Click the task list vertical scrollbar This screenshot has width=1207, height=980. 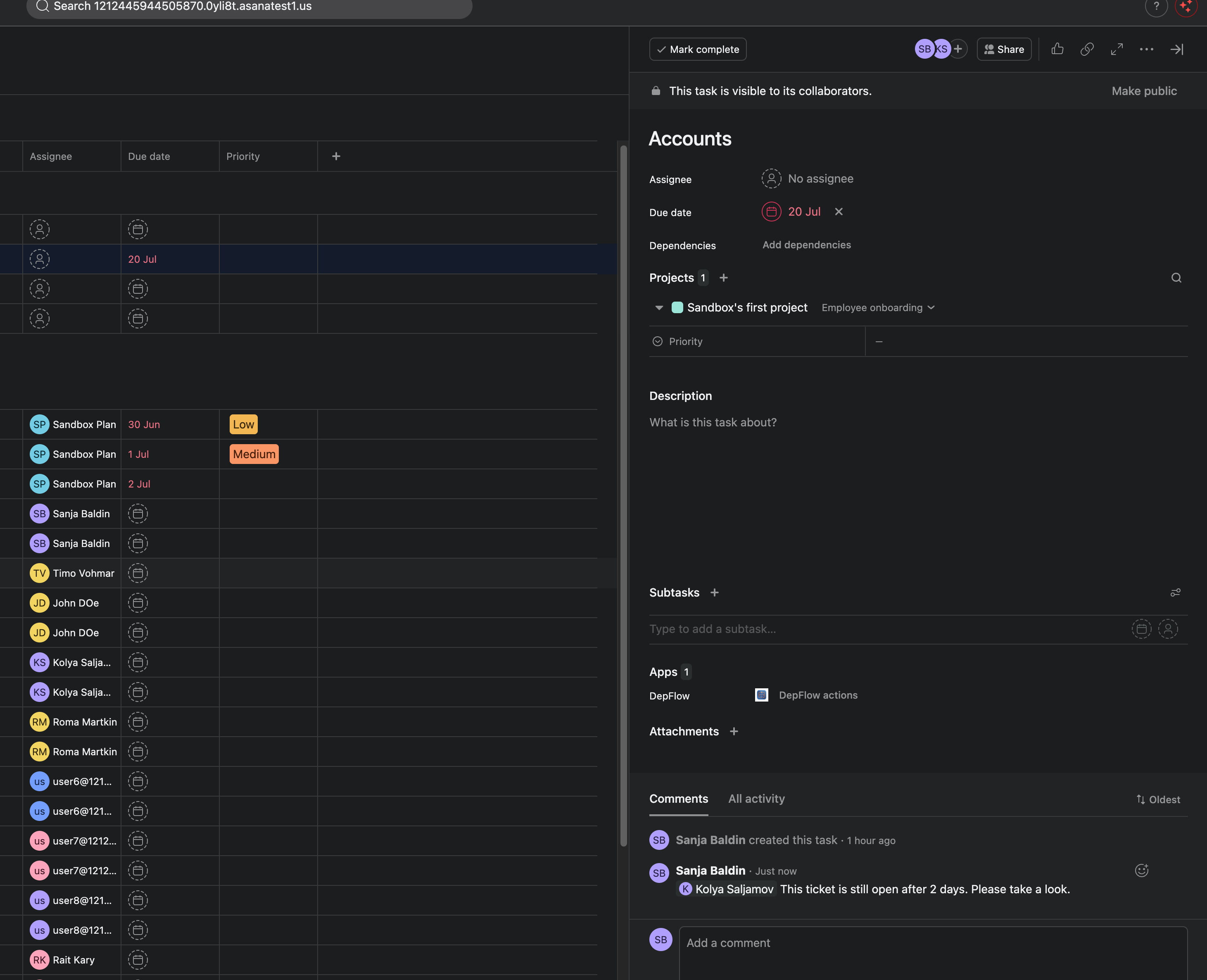623,496
